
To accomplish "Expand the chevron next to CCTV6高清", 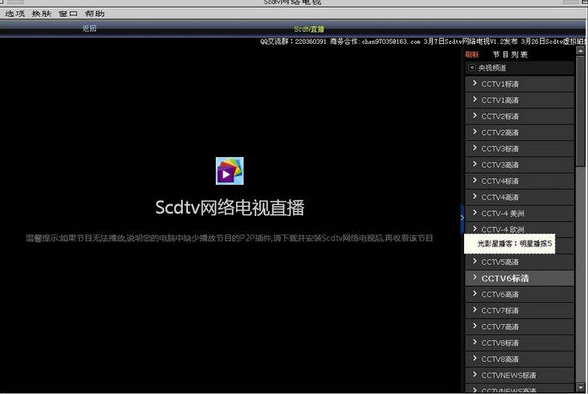I will [x=475, y=294].
